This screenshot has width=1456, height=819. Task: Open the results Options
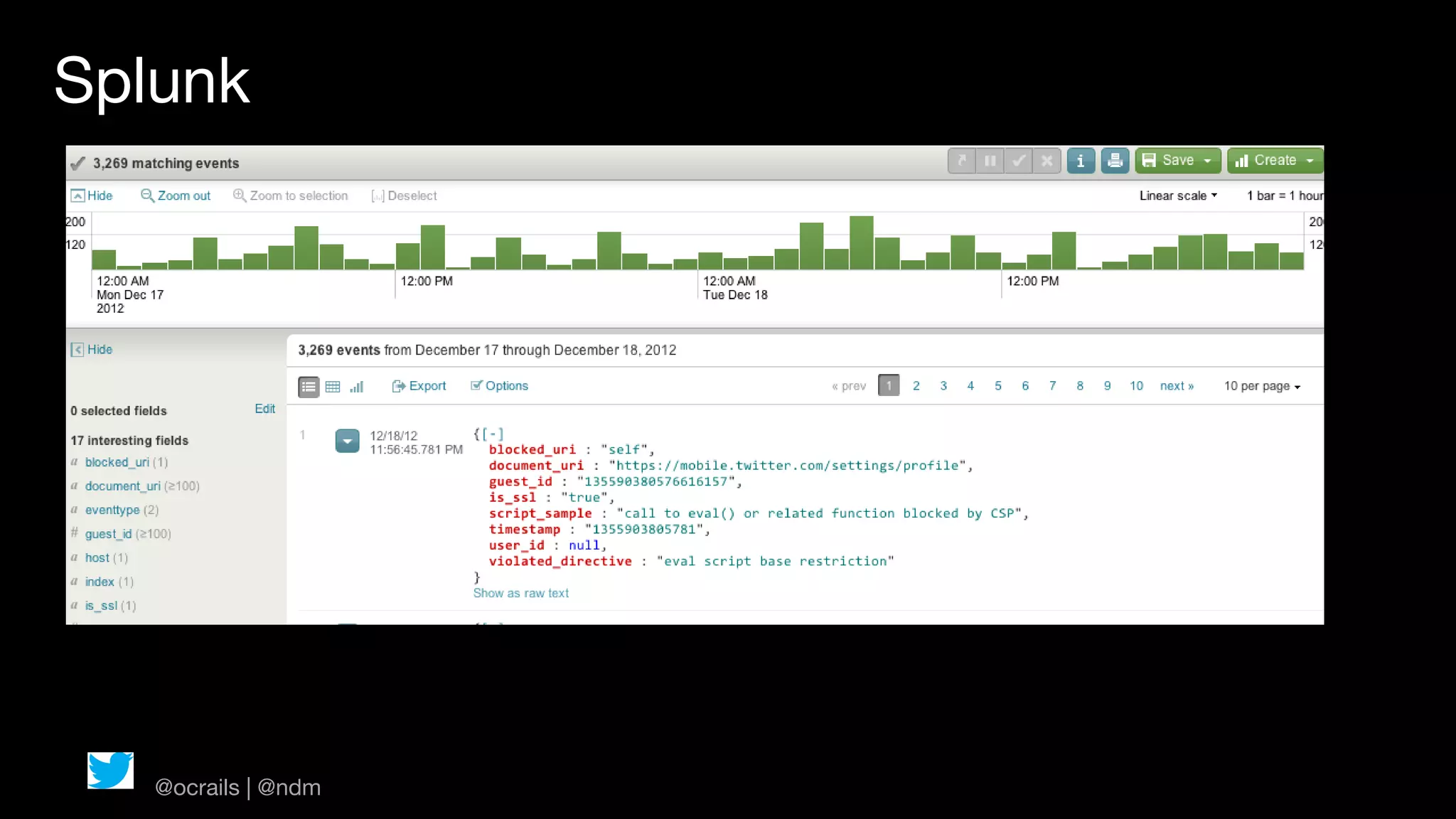coord(499,386)
